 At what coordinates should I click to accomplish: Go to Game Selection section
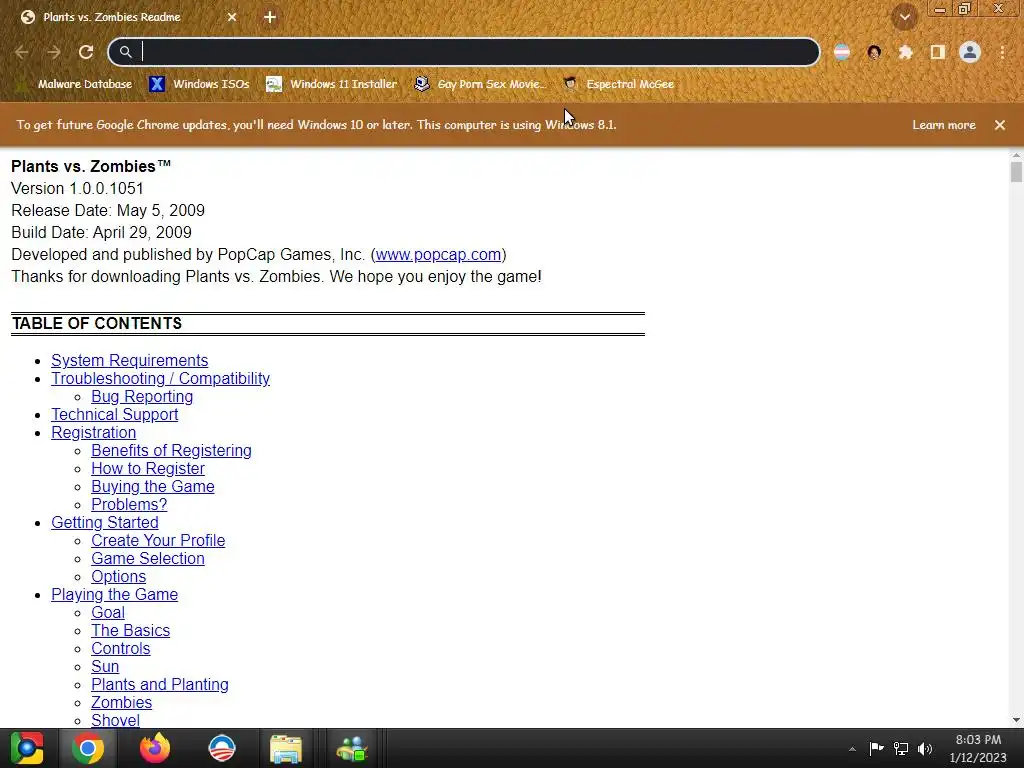(148, 558)
